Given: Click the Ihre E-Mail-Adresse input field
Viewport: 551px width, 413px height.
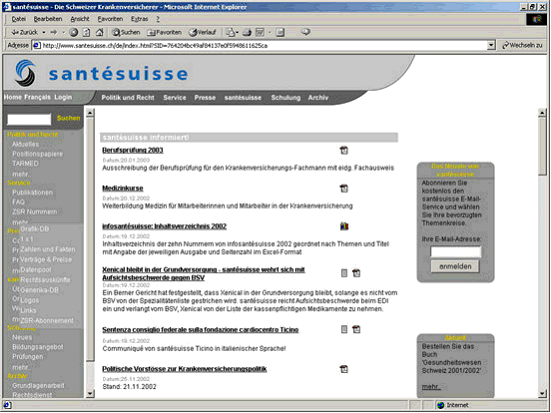Looking at the screenshot, I should coord(455,252).
